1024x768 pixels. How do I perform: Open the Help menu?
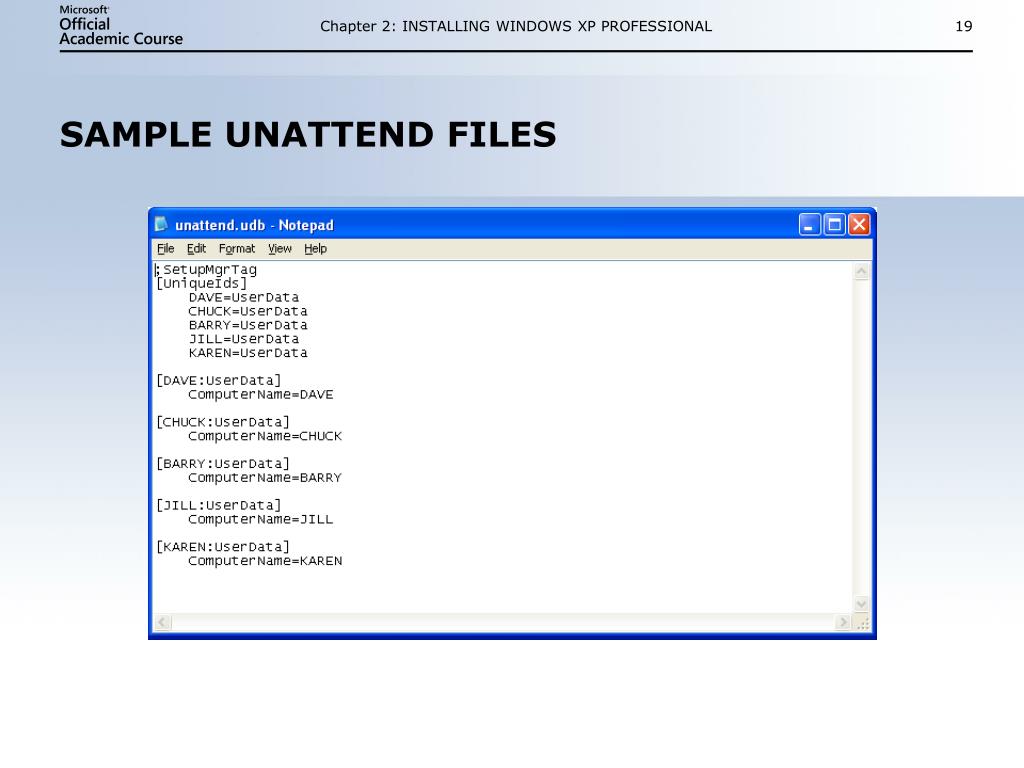point(315,249)
